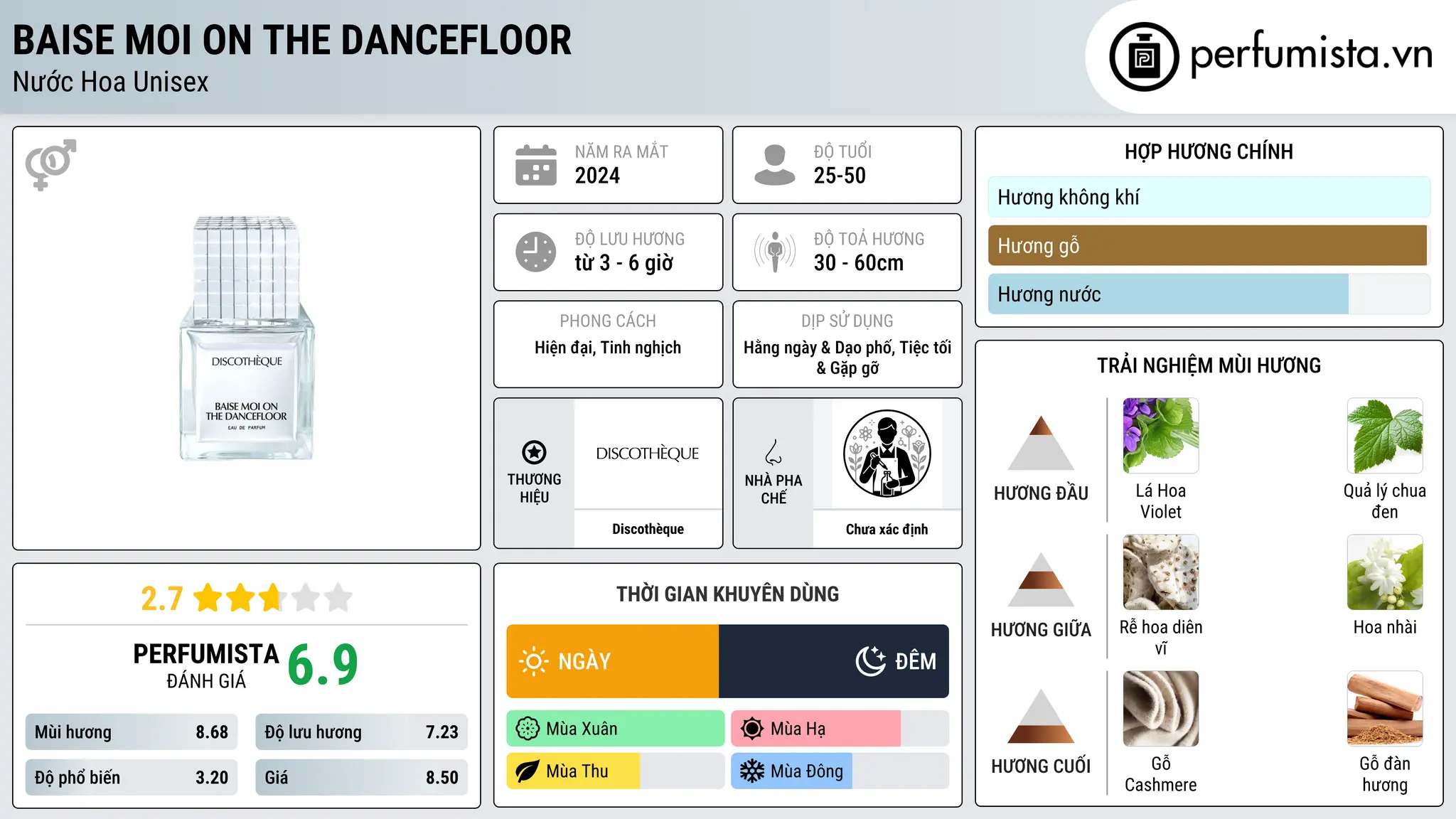
Task: Click the Nước Hoa Unisex subtitle
Action: tap(111, 82)
